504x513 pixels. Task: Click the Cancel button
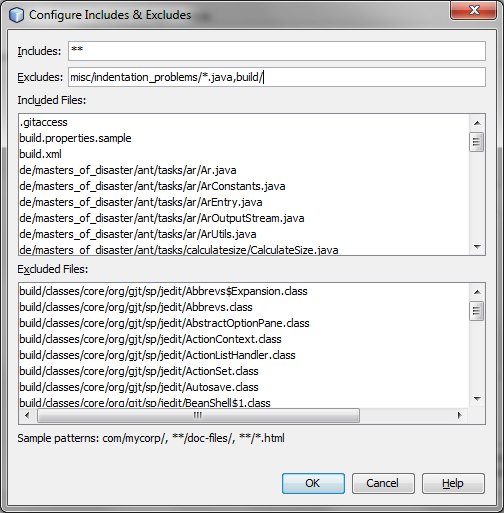[383, 483]
